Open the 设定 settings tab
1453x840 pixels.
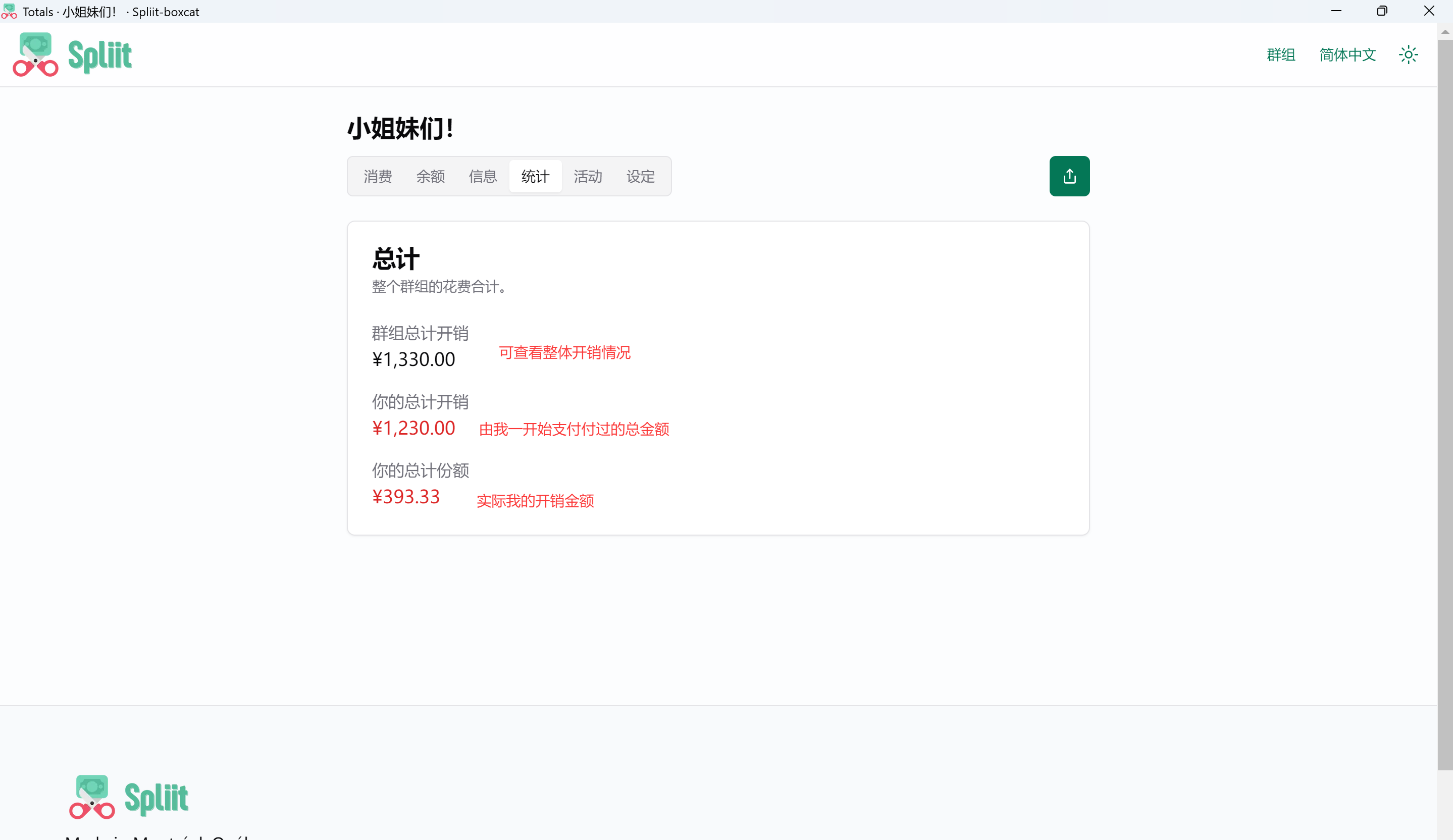click(x=641, y=176)
